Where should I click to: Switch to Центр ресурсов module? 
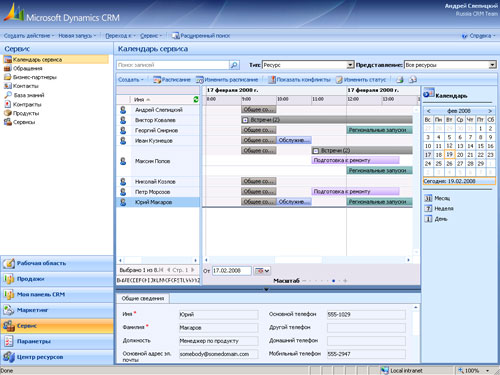point(57,357)
